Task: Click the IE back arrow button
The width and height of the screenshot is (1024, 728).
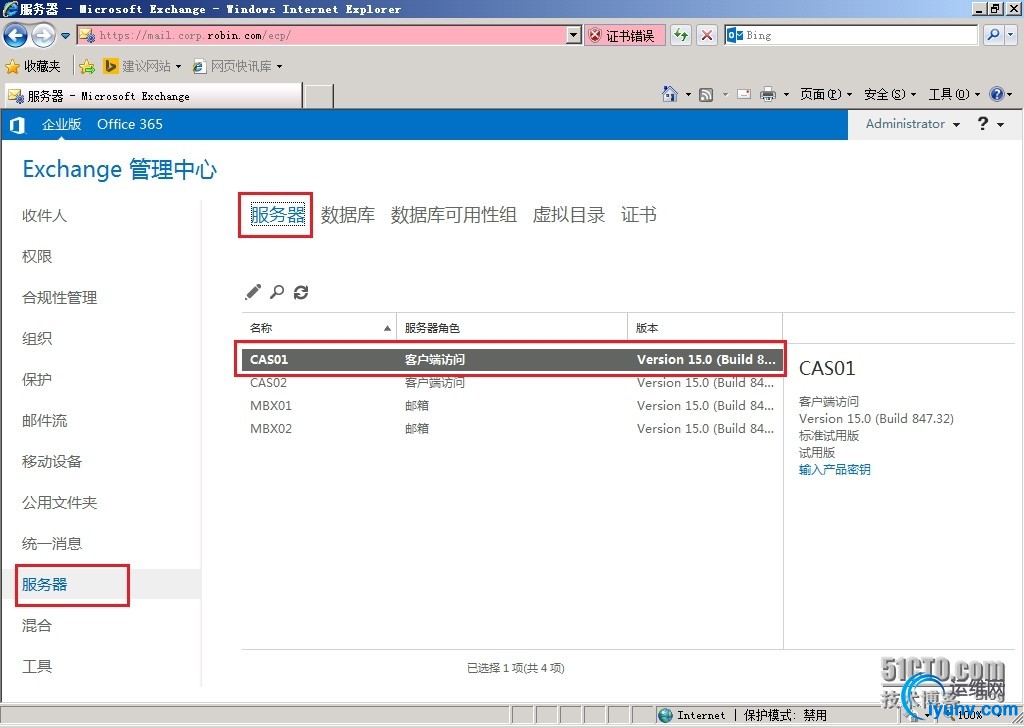Action: click(16, 35)
